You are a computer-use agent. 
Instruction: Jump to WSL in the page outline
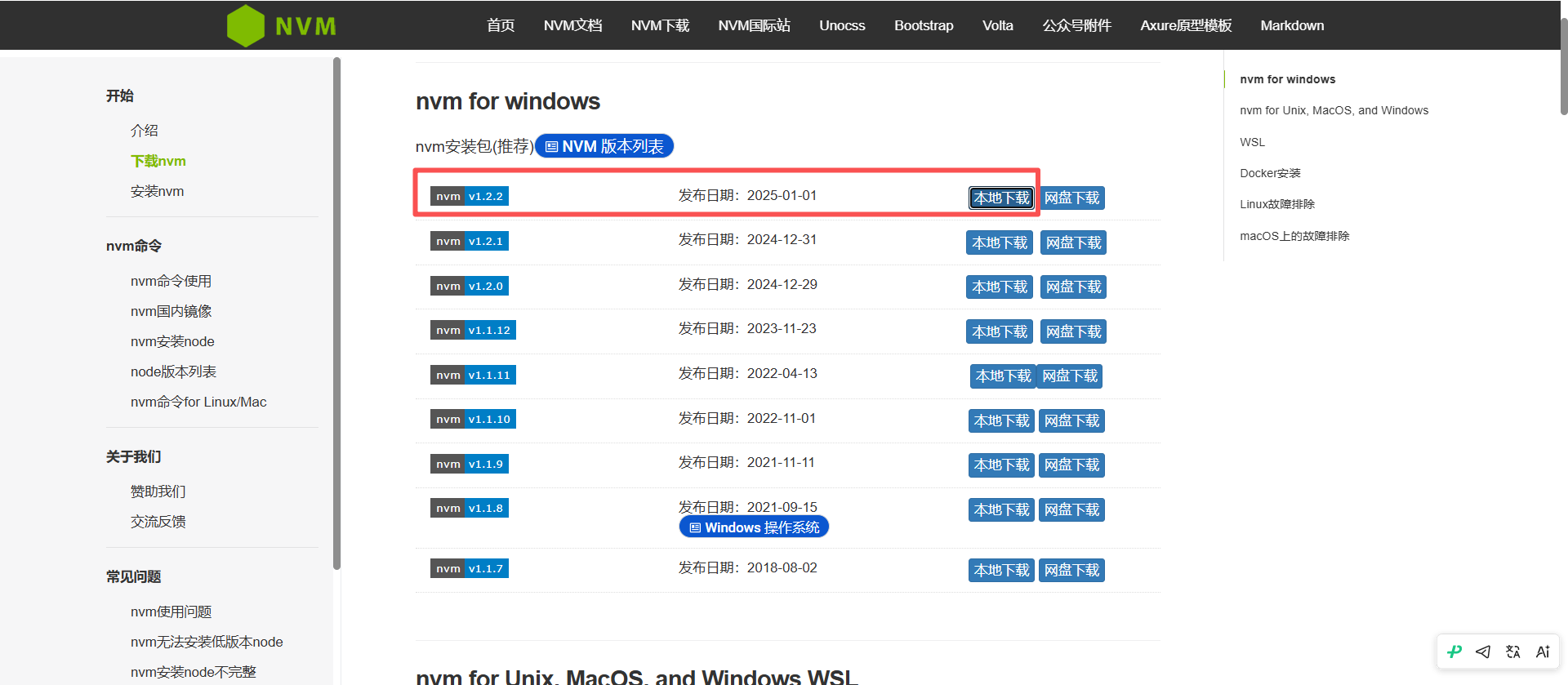(1252, 142)
